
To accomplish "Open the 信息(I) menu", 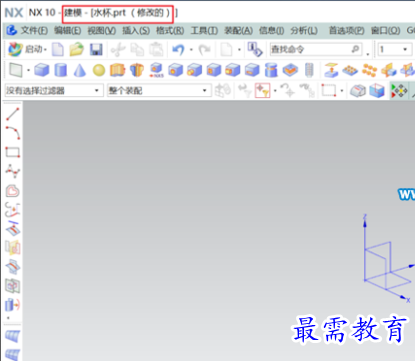I will click(x=271, y=31).
